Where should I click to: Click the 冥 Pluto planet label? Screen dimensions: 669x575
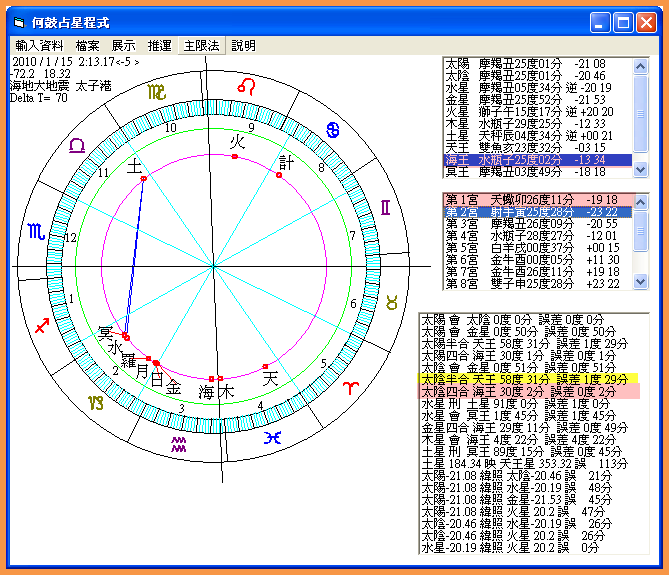pyautogui.click(x=105, y=333)
